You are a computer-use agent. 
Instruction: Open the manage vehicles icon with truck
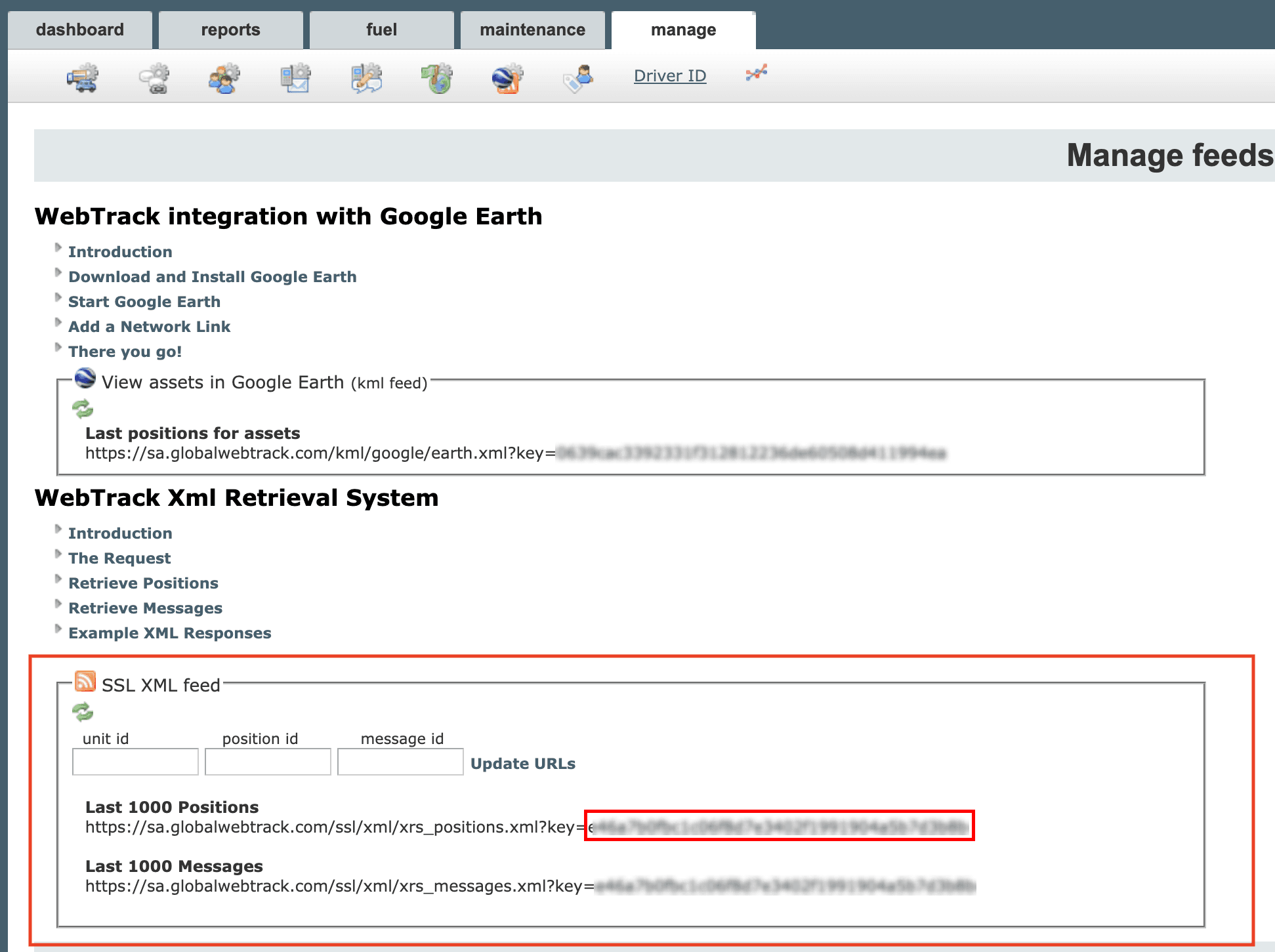click(83, 78)
